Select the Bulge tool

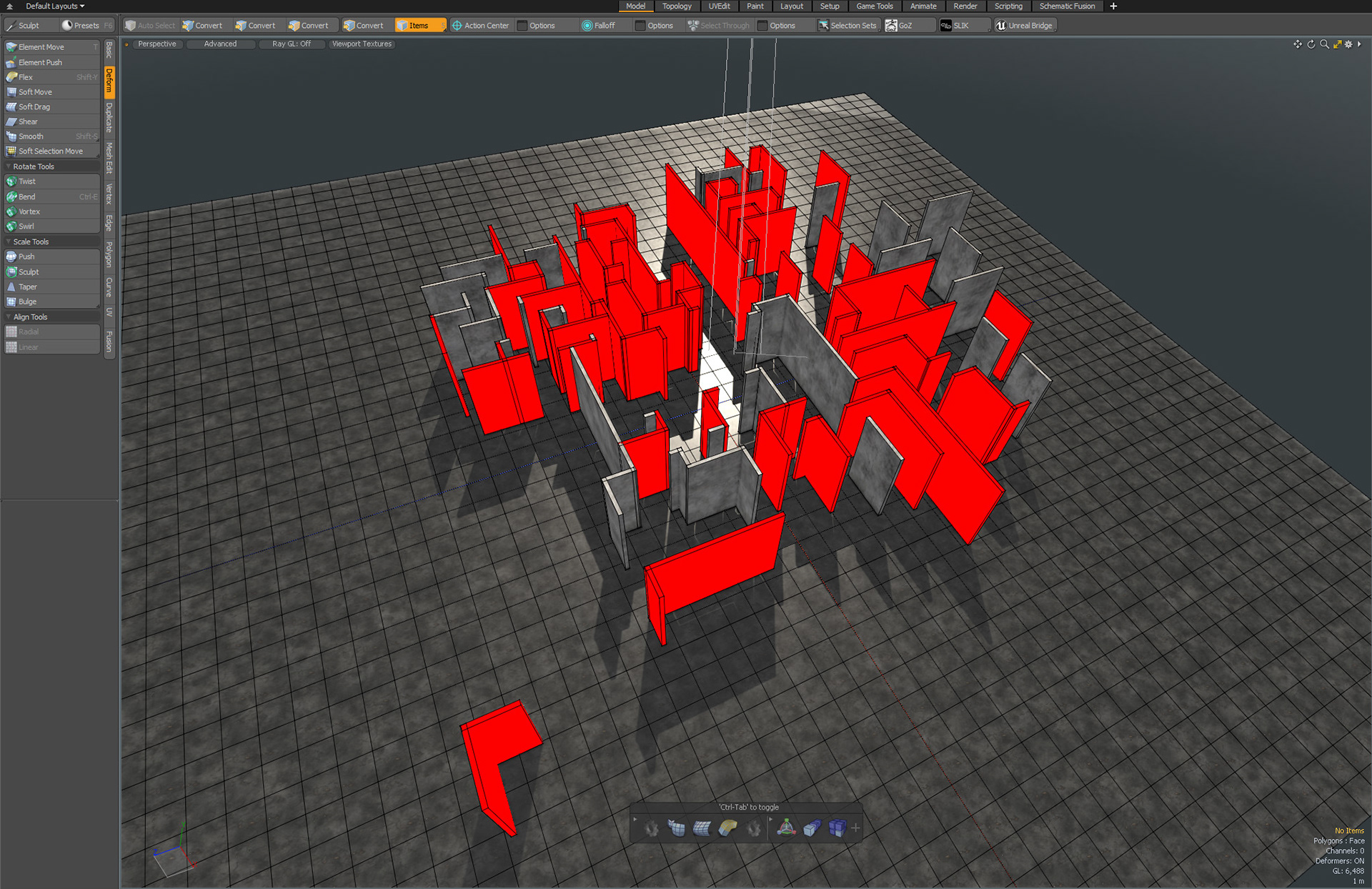coord(51,302)
